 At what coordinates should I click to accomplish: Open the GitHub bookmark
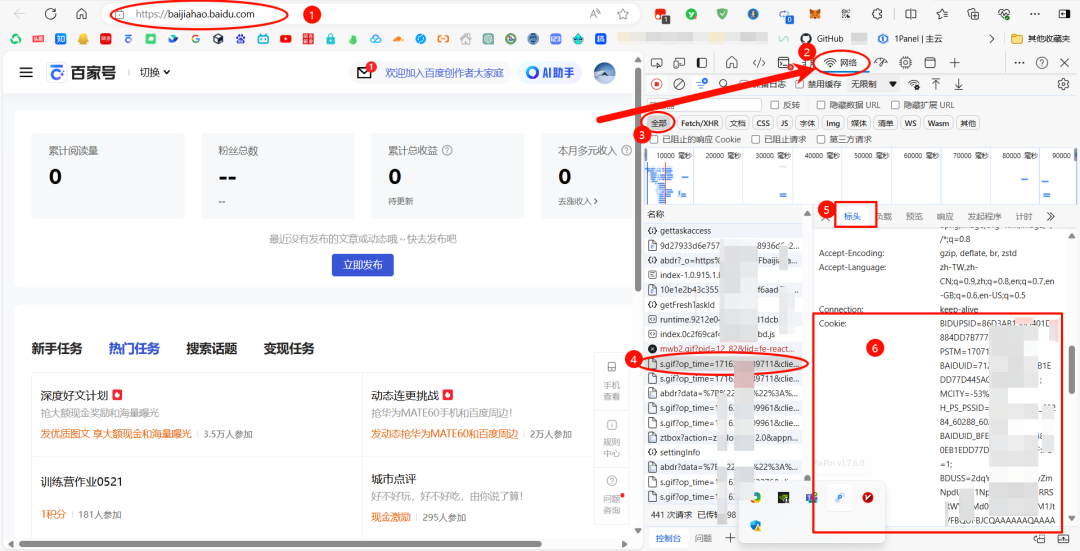click(822, 39)
